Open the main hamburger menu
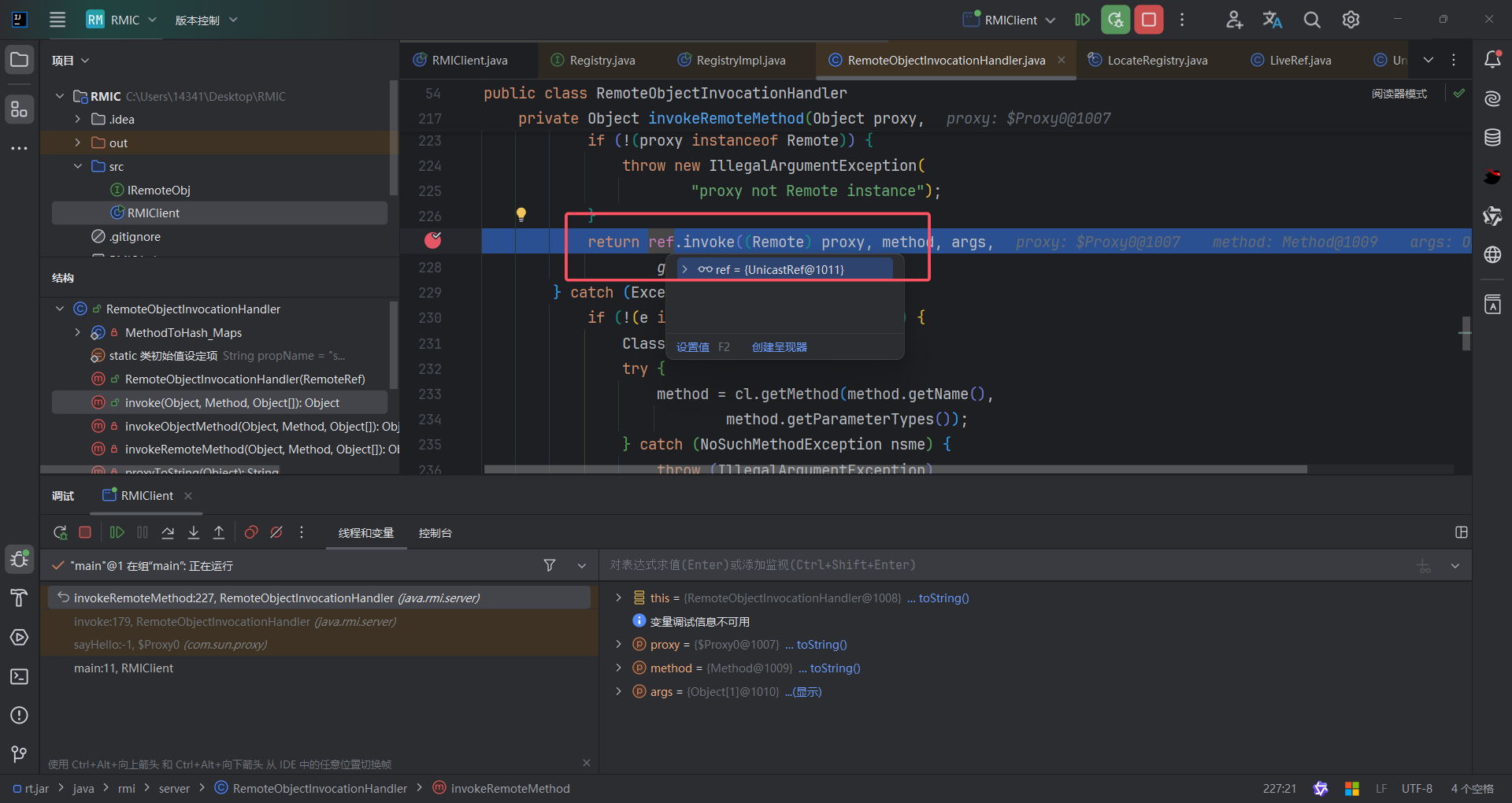1512x803 pixels. (x=57, y=20)
